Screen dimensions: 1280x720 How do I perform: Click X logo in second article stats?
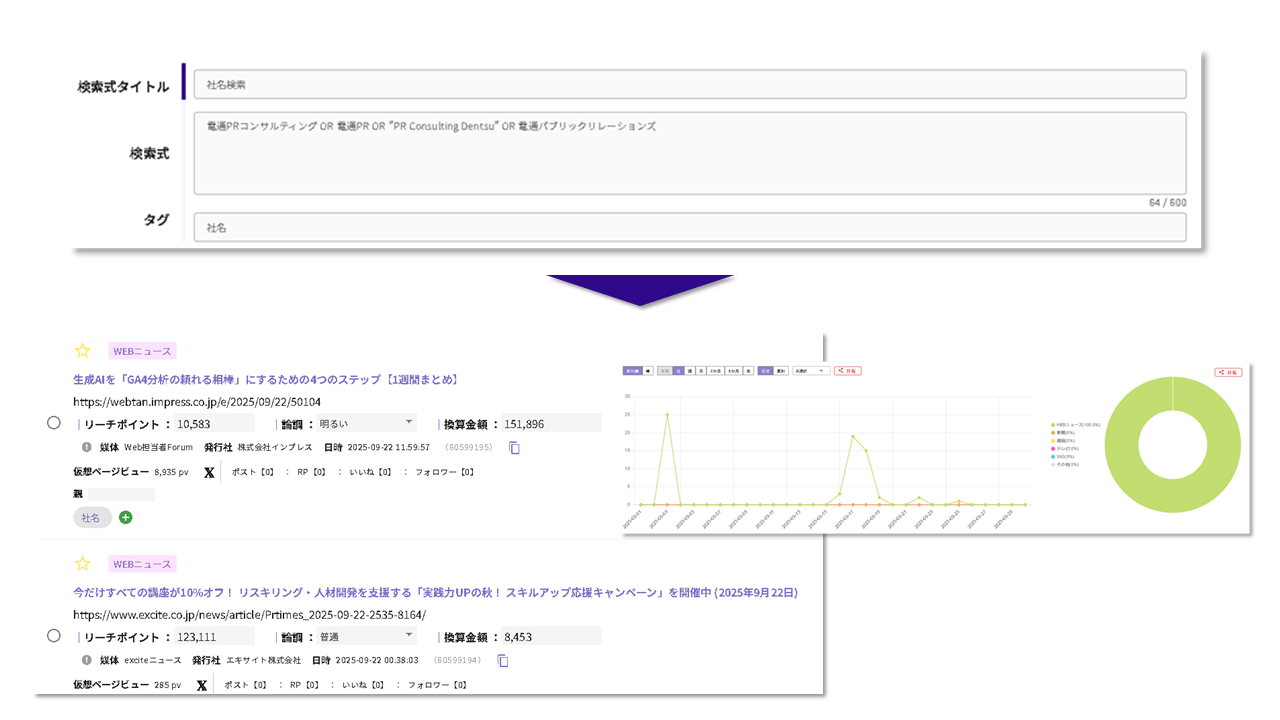[x=202, y=685]
